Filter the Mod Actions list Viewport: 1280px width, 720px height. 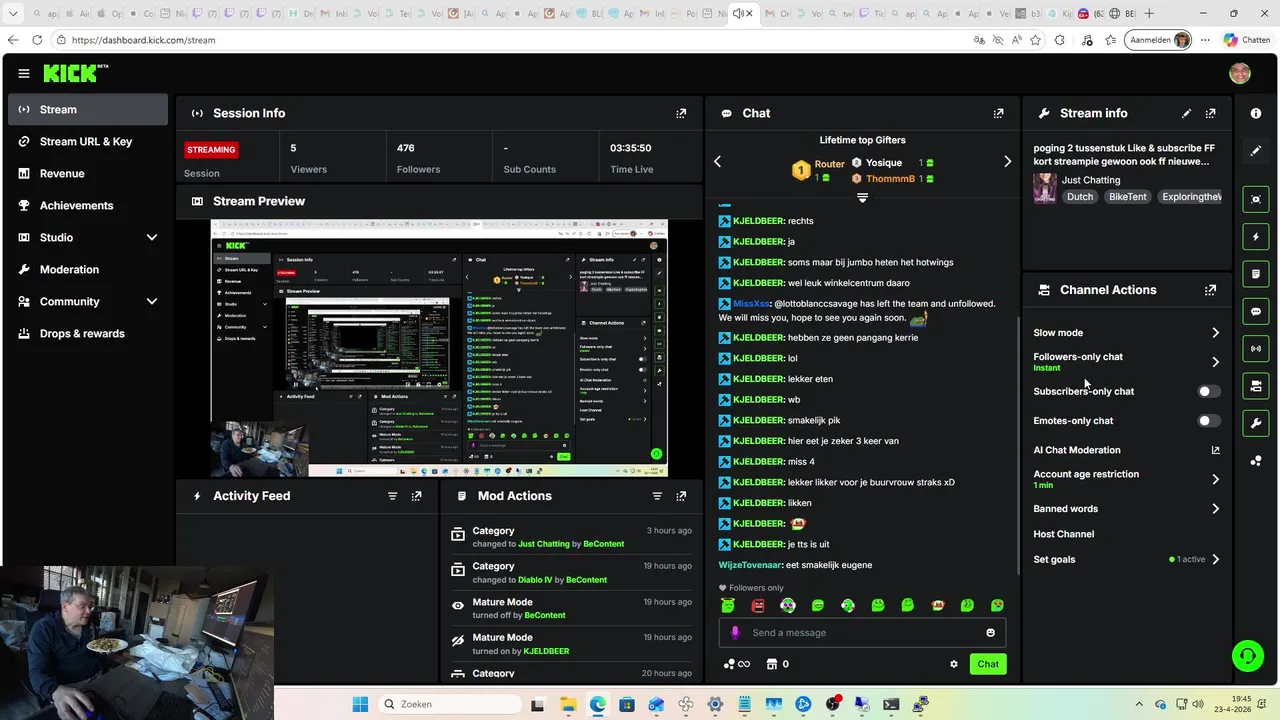657,496
